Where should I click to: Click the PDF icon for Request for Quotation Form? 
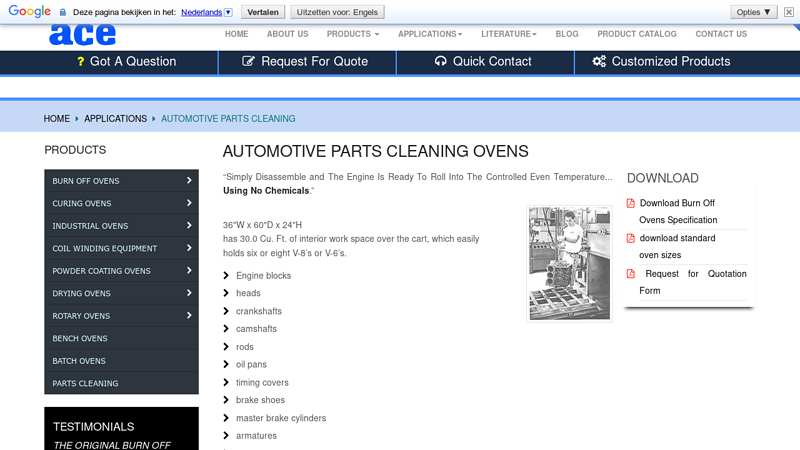[631, 273]
